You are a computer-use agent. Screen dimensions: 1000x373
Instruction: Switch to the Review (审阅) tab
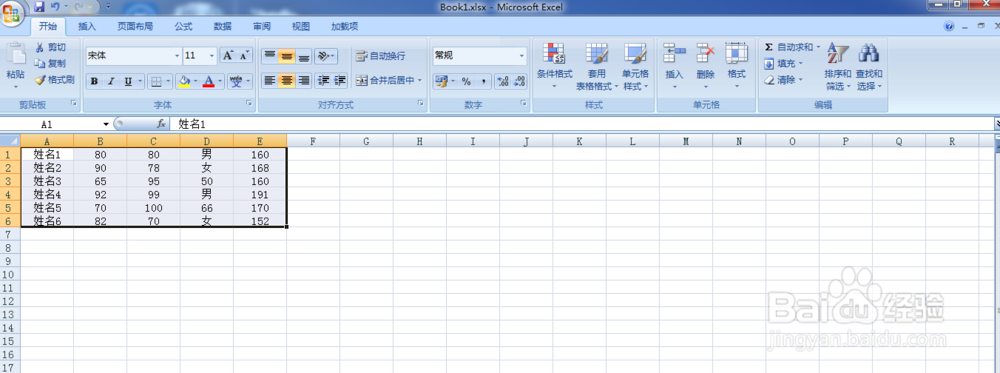tap(261, 27)
